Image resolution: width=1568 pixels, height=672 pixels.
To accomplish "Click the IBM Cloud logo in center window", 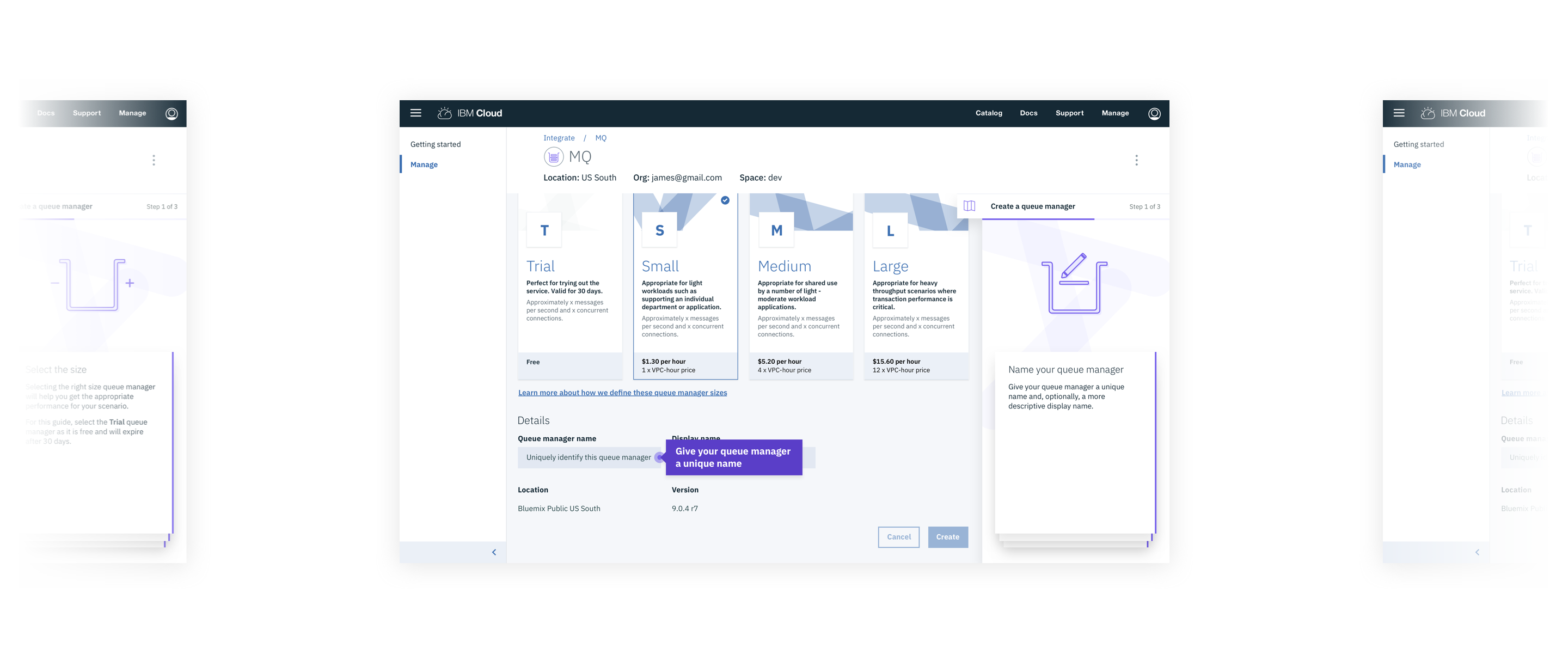I will point(470,113).
